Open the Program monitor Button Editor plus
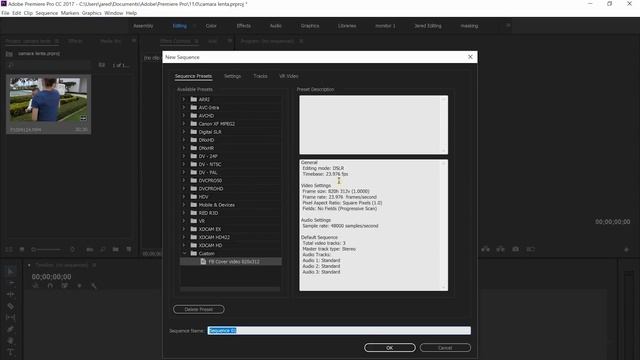This screenshot has height=360, width=640. pyautogui.click(x=627, y=249)
